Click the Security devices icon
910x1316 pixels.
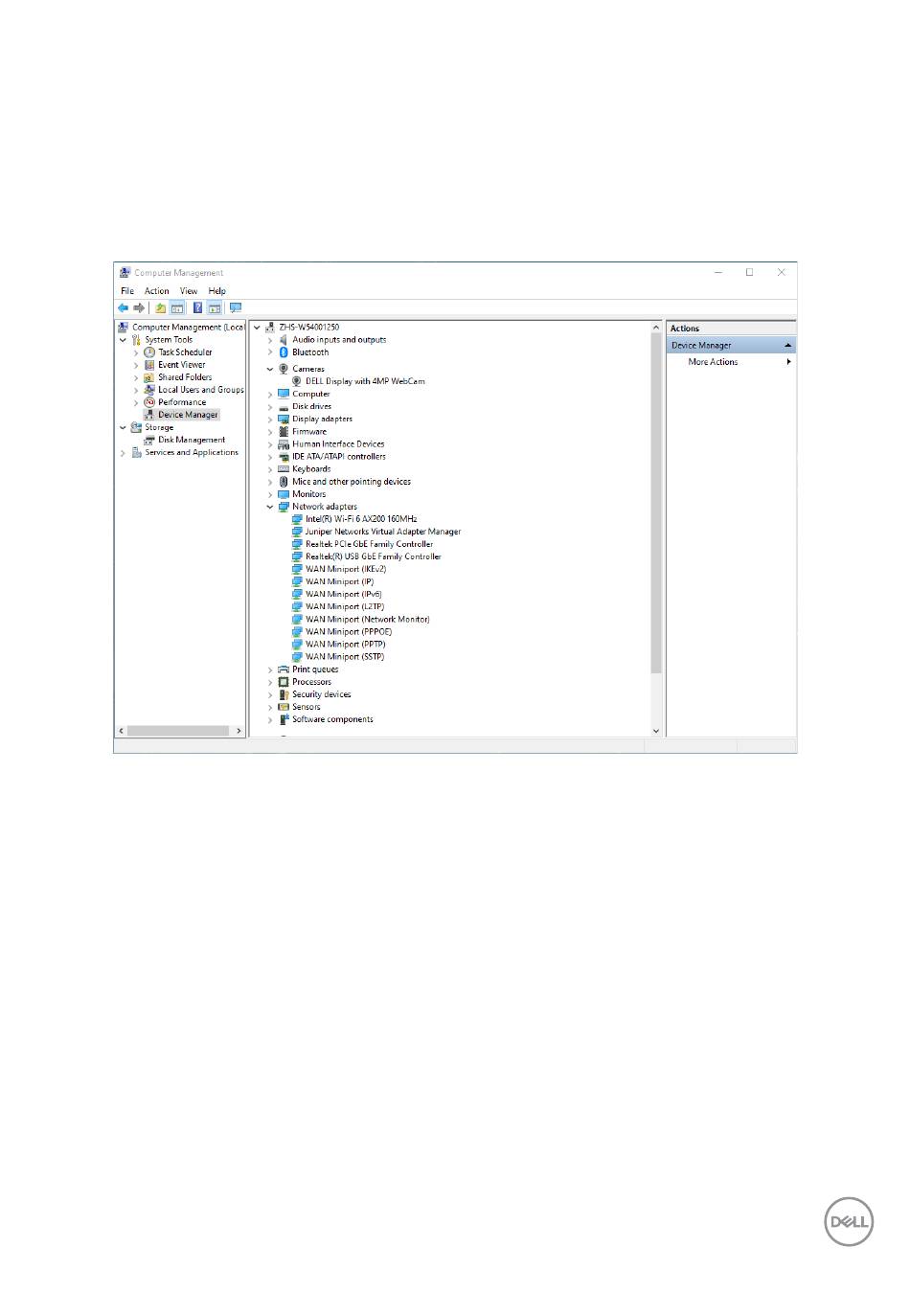284,694
